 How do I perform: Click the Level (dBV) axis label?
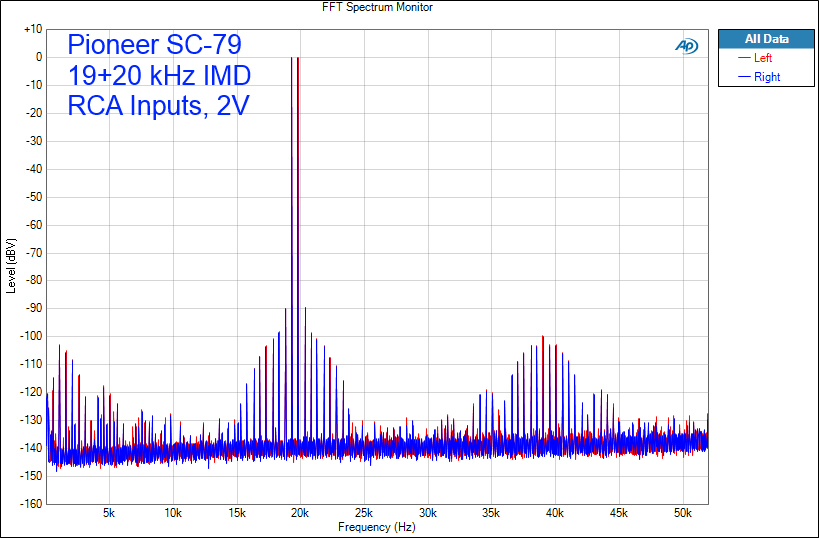[11, 266]
